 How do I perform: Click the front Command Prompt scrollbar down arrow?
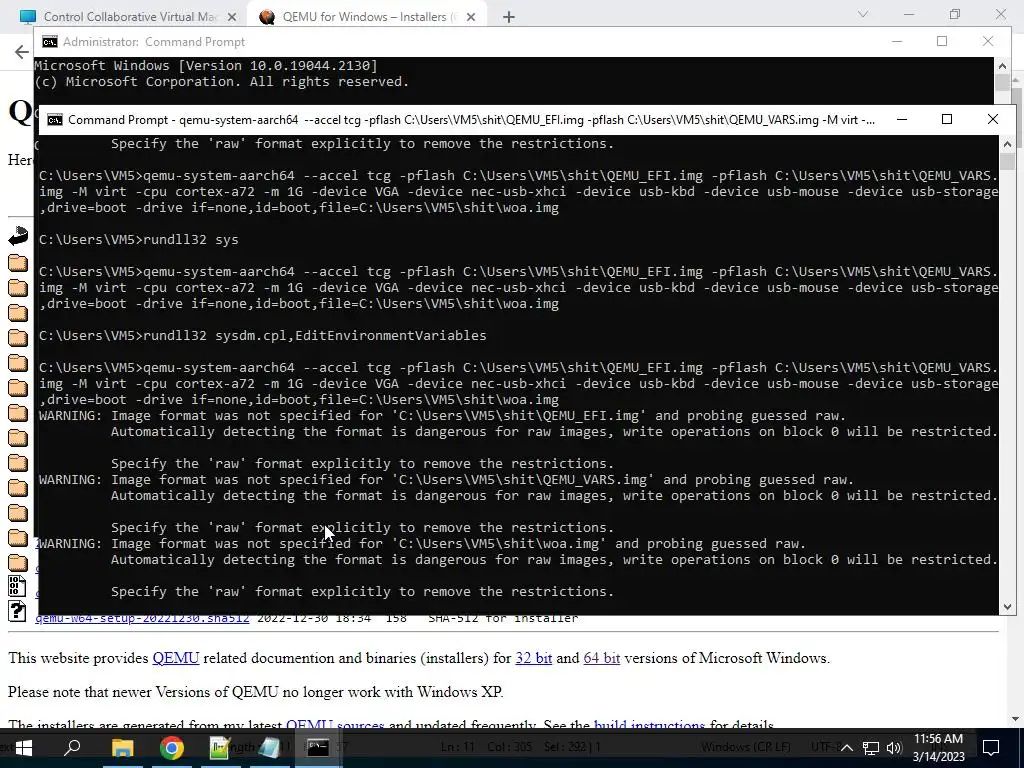point(1007,607)
